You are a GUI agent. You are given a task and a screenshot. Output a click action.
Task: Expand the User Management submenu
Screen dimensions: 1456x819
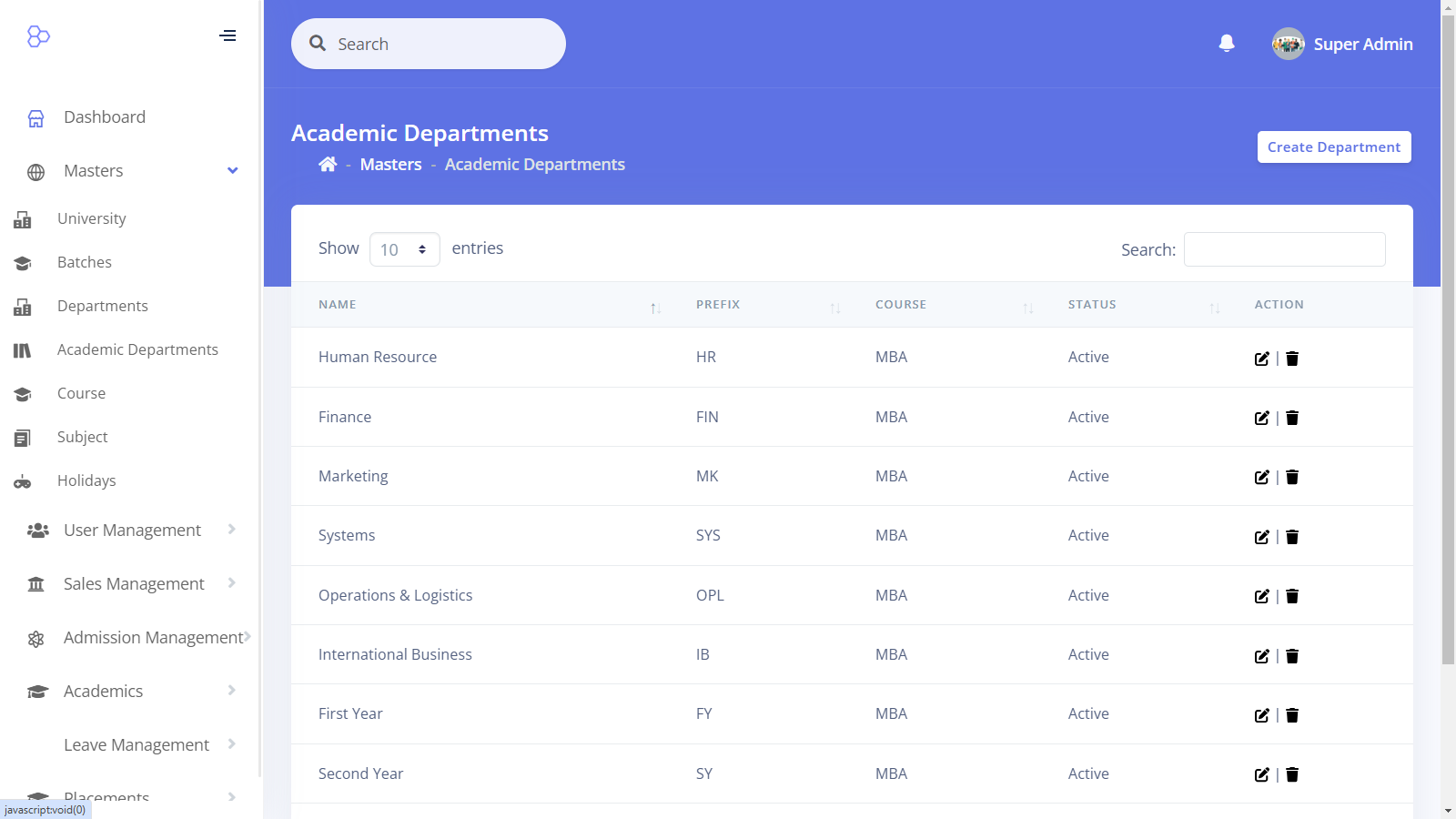[132, 531]
